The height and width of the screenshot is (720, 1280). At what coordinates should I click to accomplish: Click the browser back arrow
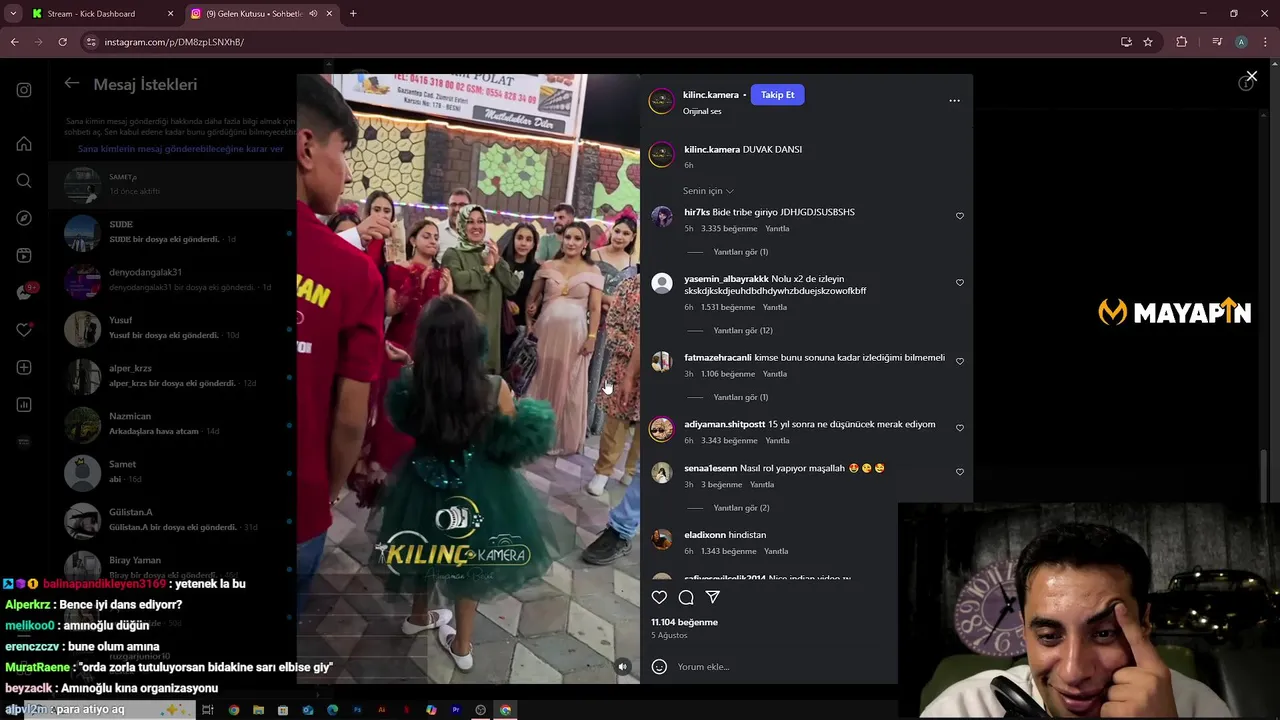tap(15, 42)
